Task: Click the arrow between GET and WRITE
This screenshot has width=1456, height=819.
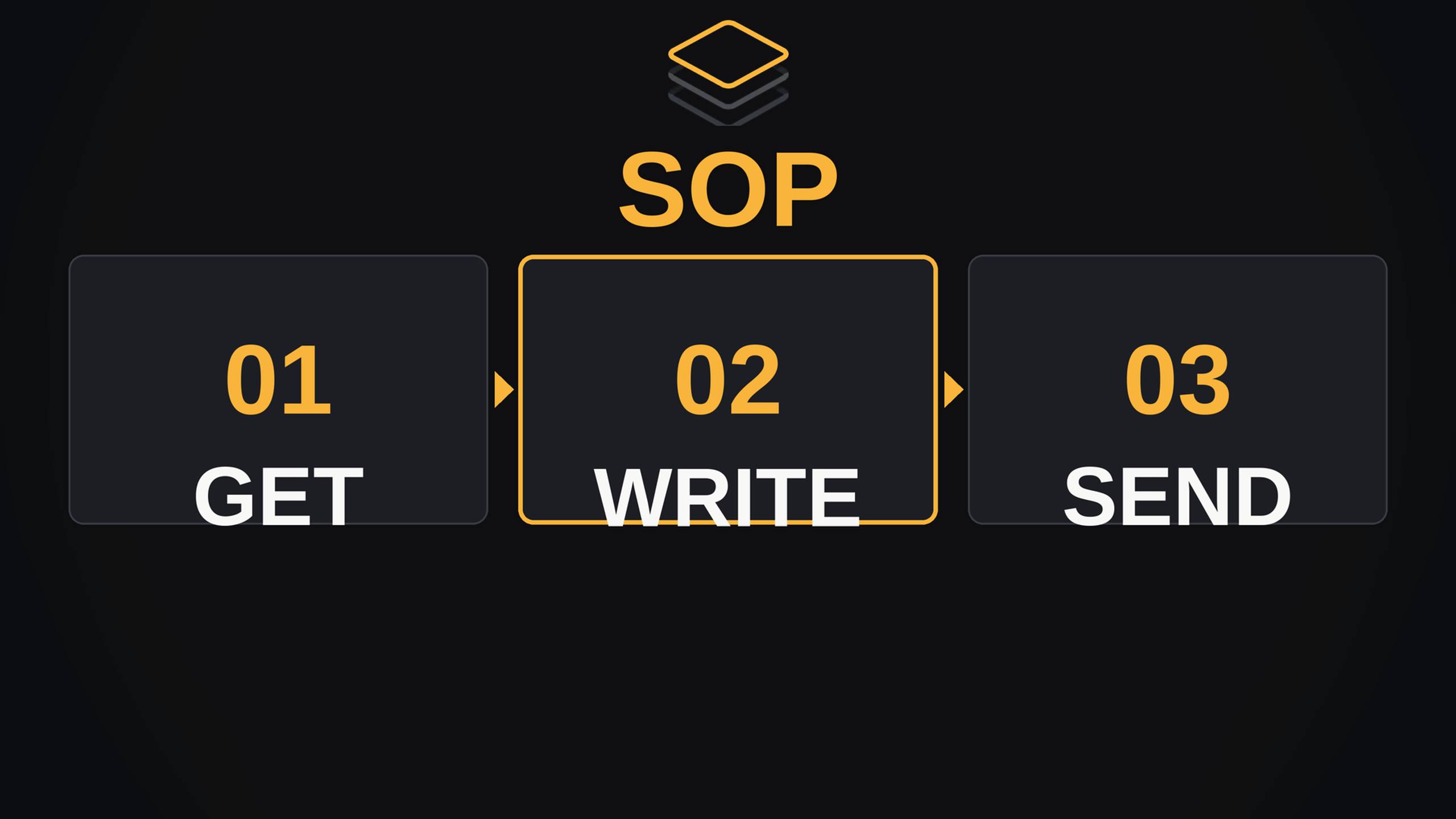Action: (x=504, y=390)
